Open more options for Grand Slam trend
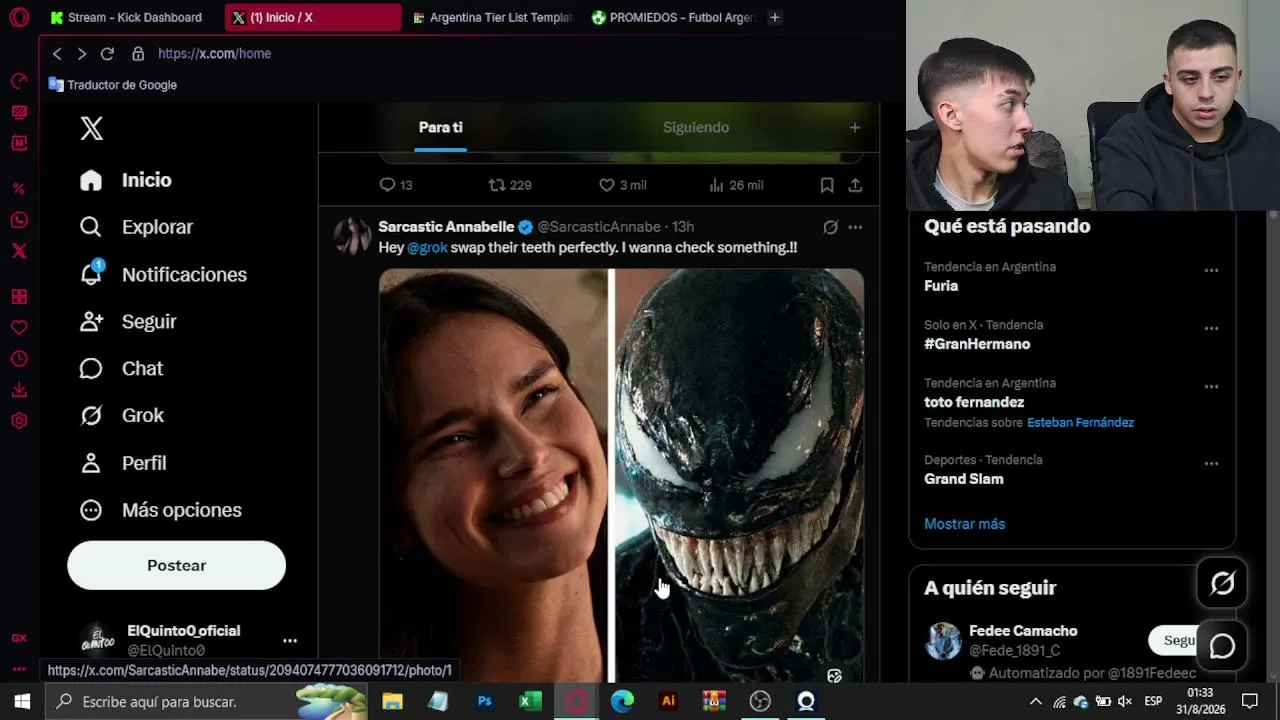 pyautogui.click(x=1211, y=463)
